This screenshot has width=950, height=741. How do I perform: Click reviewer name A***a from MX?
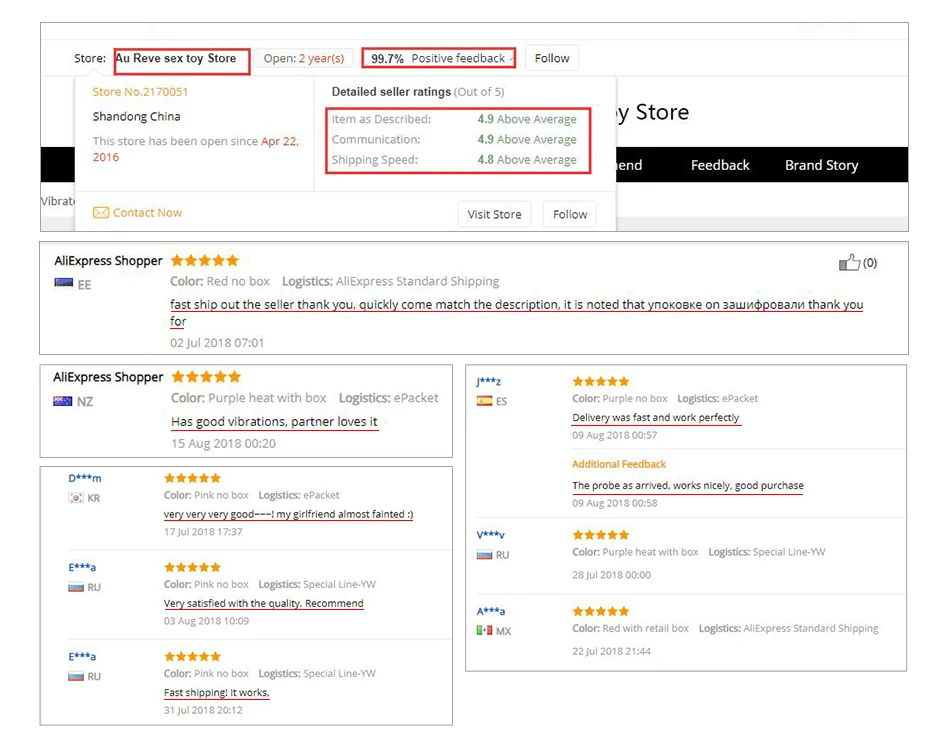click(x=491, y=611)
